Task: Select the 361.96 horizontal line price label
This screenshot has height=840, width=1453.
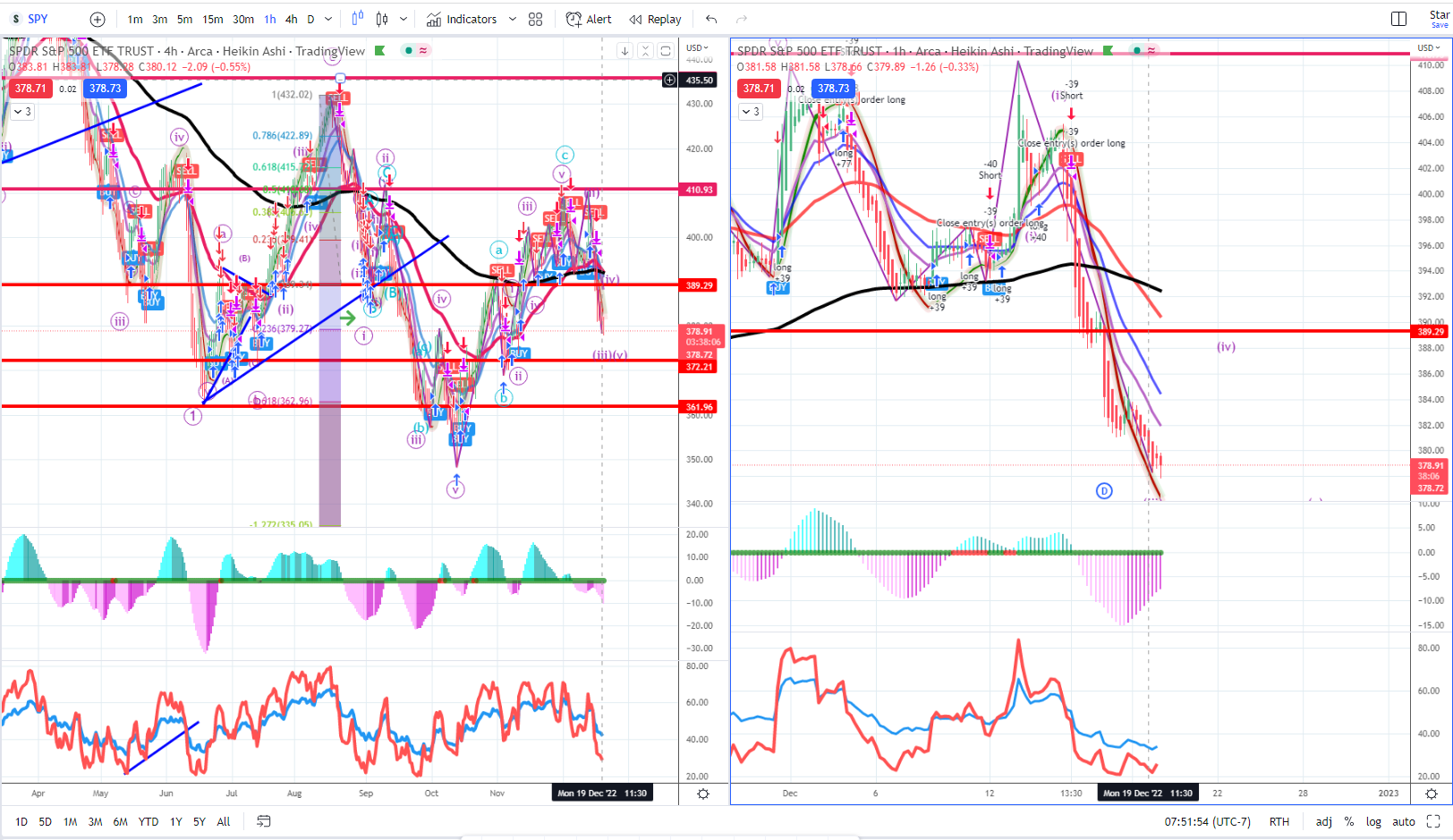Action: coord(700,407)
